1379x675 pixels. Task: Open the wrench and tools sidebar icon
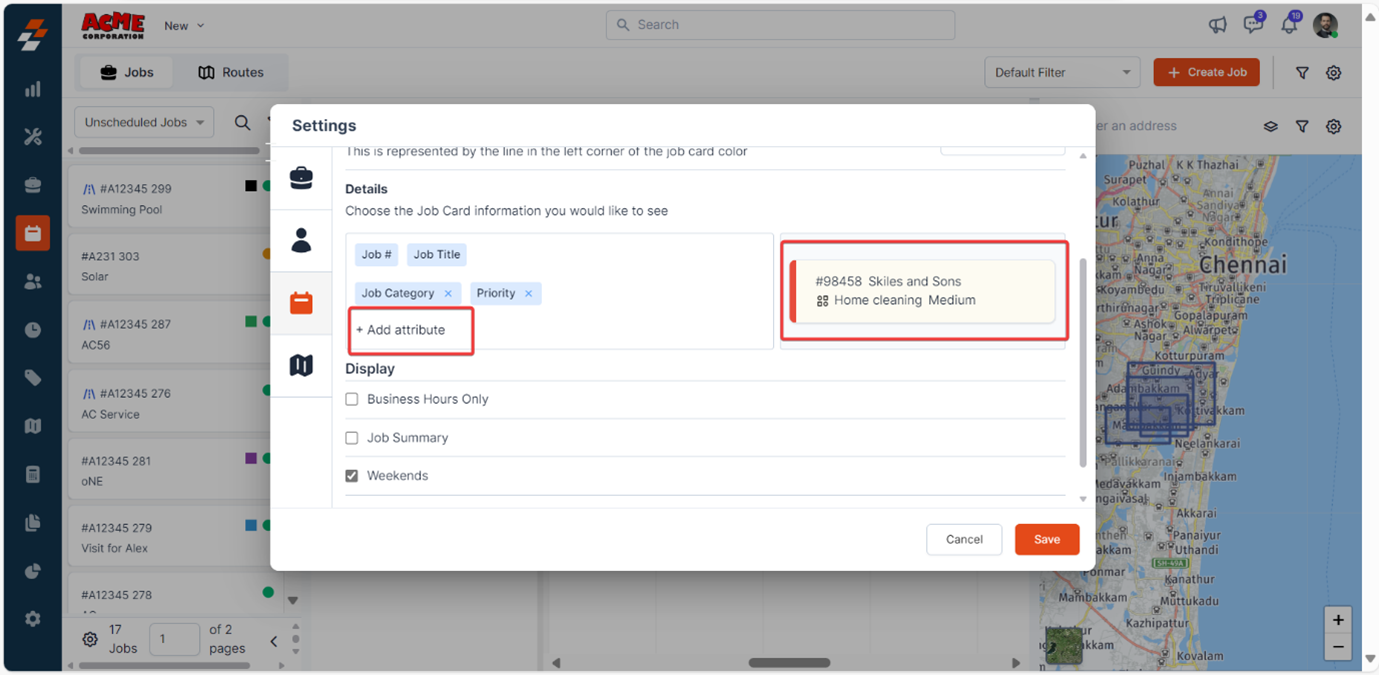33,137
